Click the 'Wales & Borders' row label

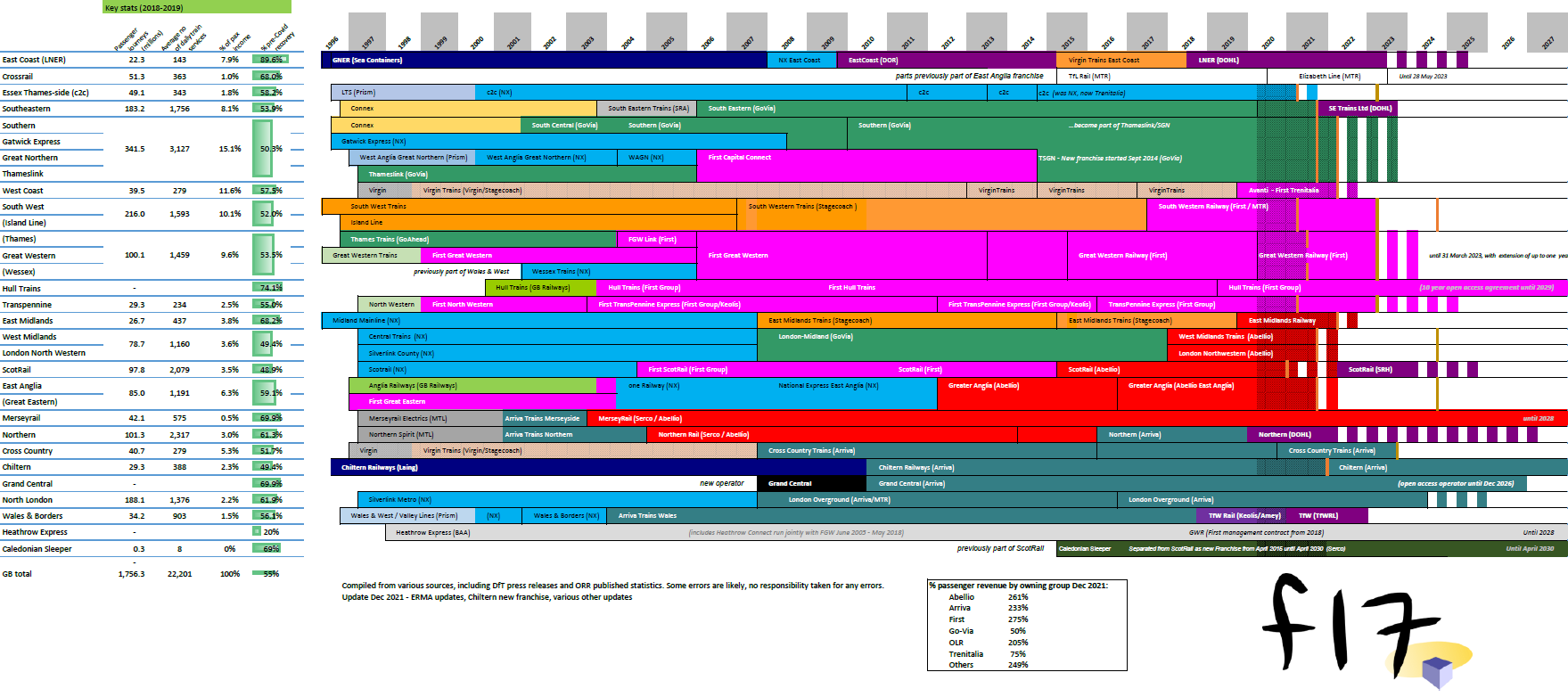[32, 516]
